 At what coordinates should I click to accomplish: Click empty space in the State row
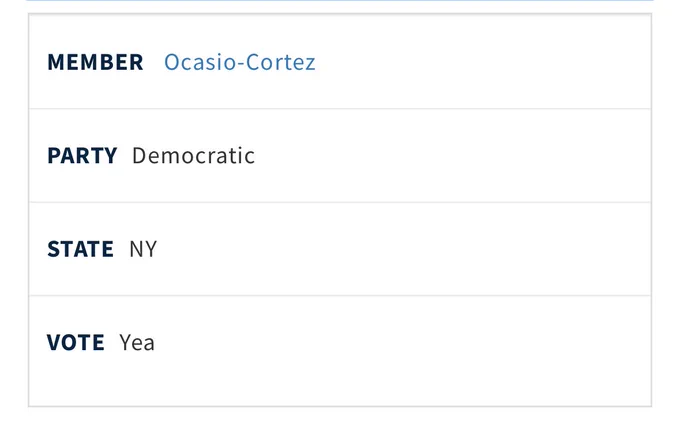tap(403, 249)
